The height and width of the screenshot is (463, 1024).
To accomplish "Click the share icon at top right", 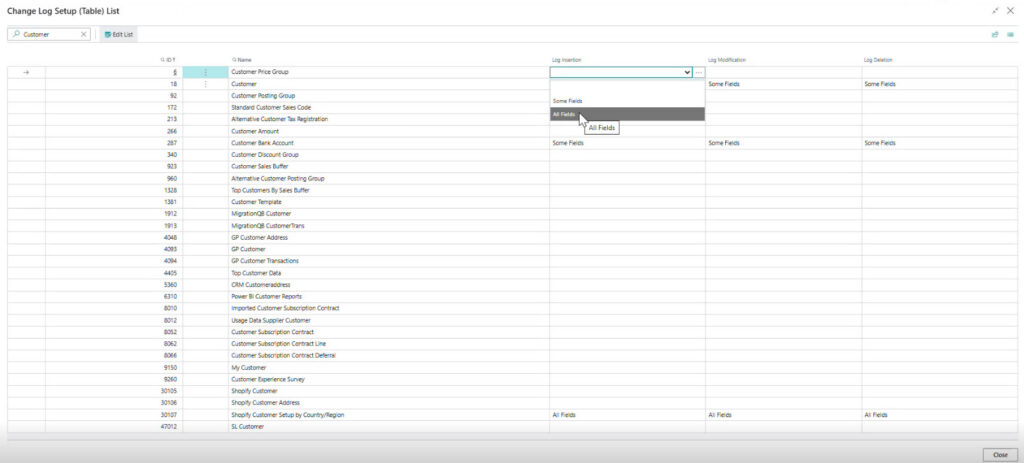I will 995,35.
